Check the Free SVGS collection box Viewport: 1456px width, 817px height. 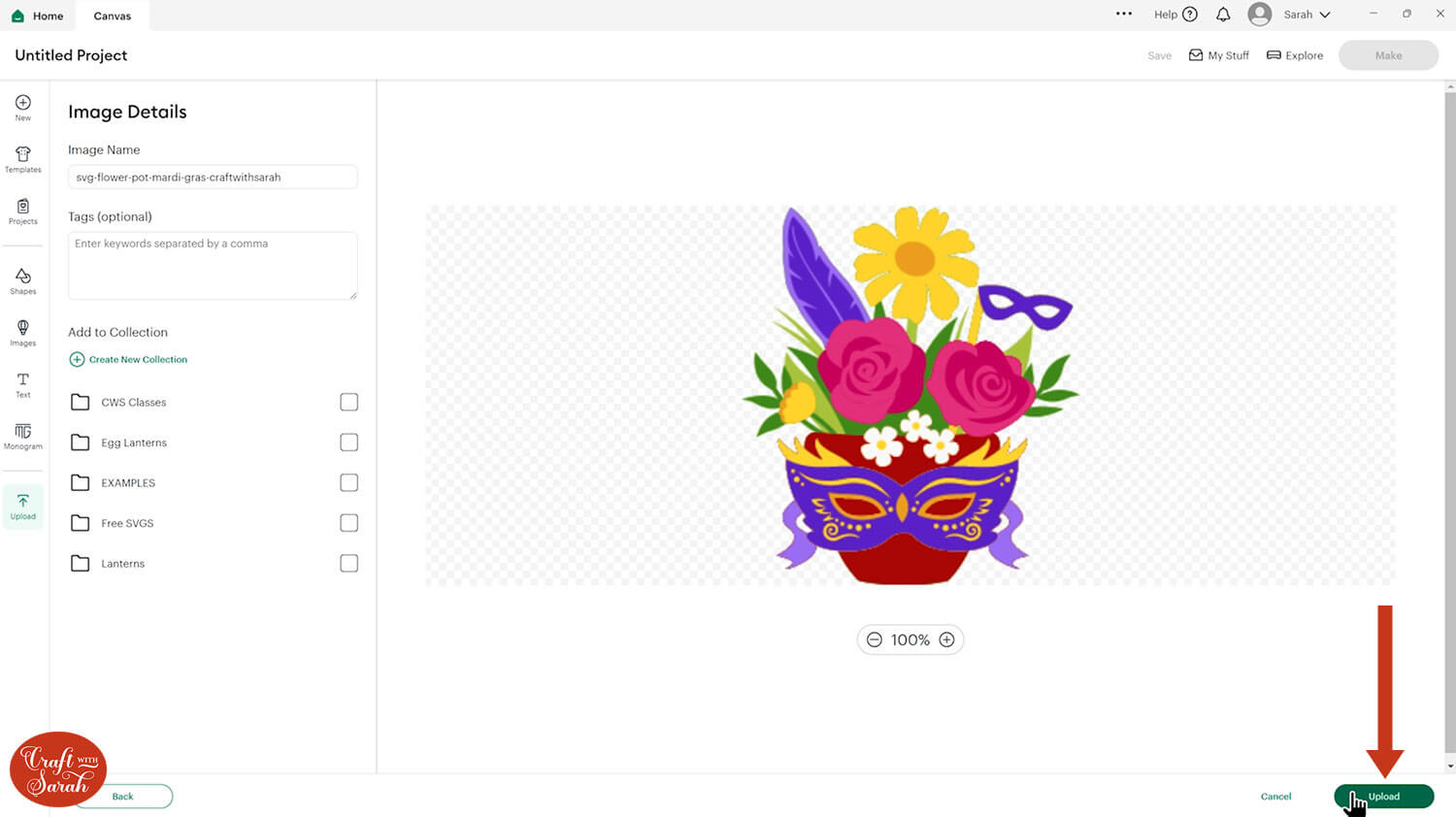(349, 523)
